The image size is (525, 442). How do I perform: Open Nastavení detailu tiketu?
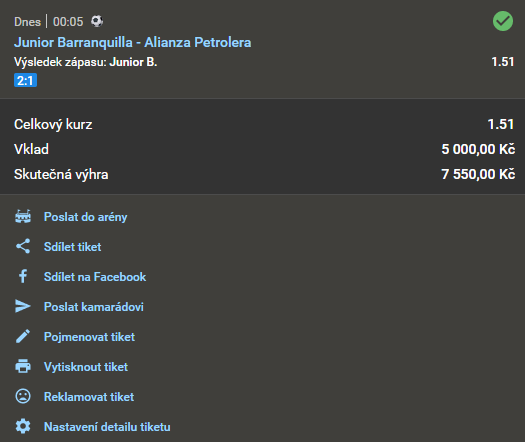(x=107, y=427)
